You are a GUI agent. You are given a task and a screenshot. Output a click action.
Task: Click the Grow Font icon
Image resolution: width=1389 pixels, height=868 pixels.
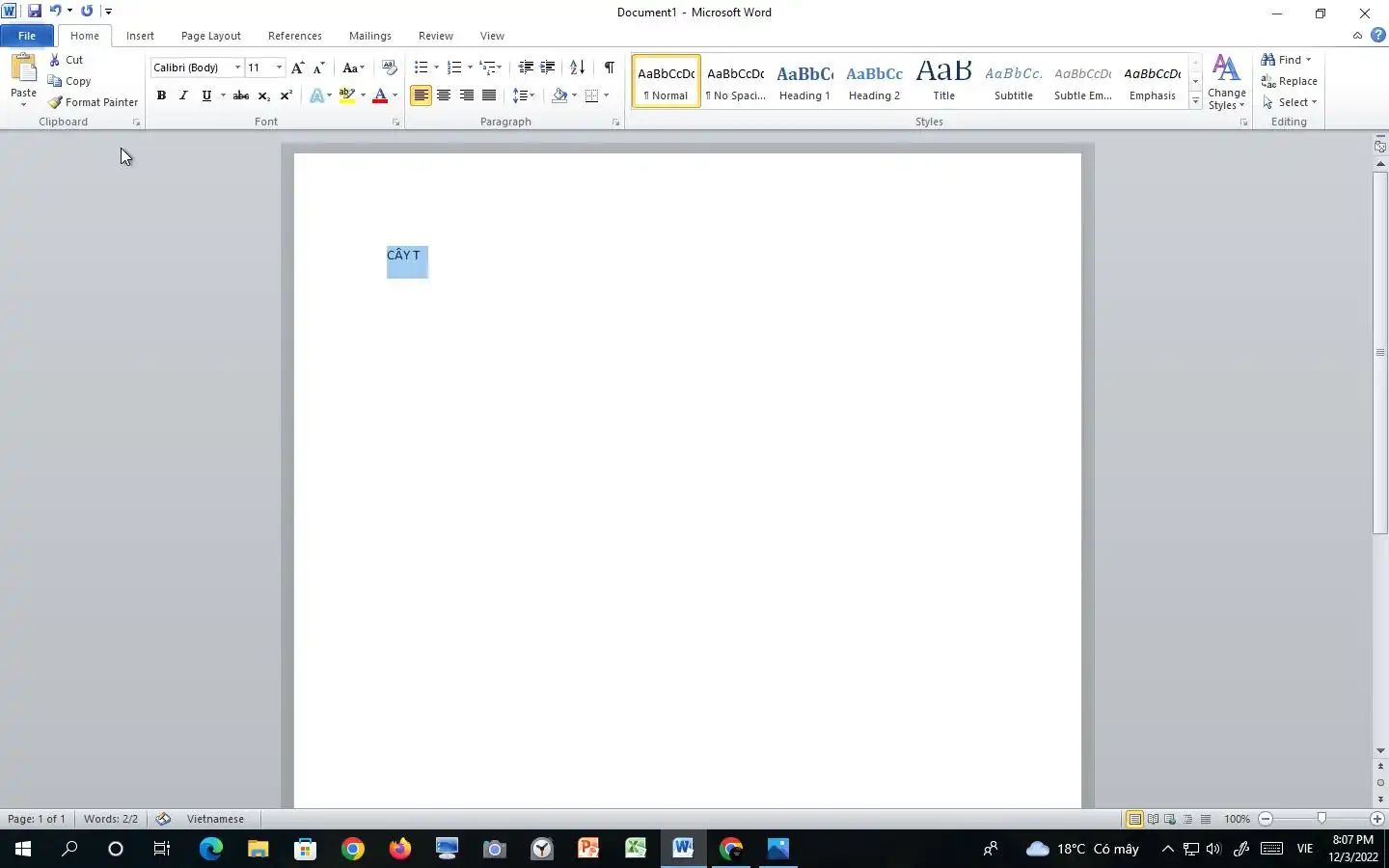(297, 68)
